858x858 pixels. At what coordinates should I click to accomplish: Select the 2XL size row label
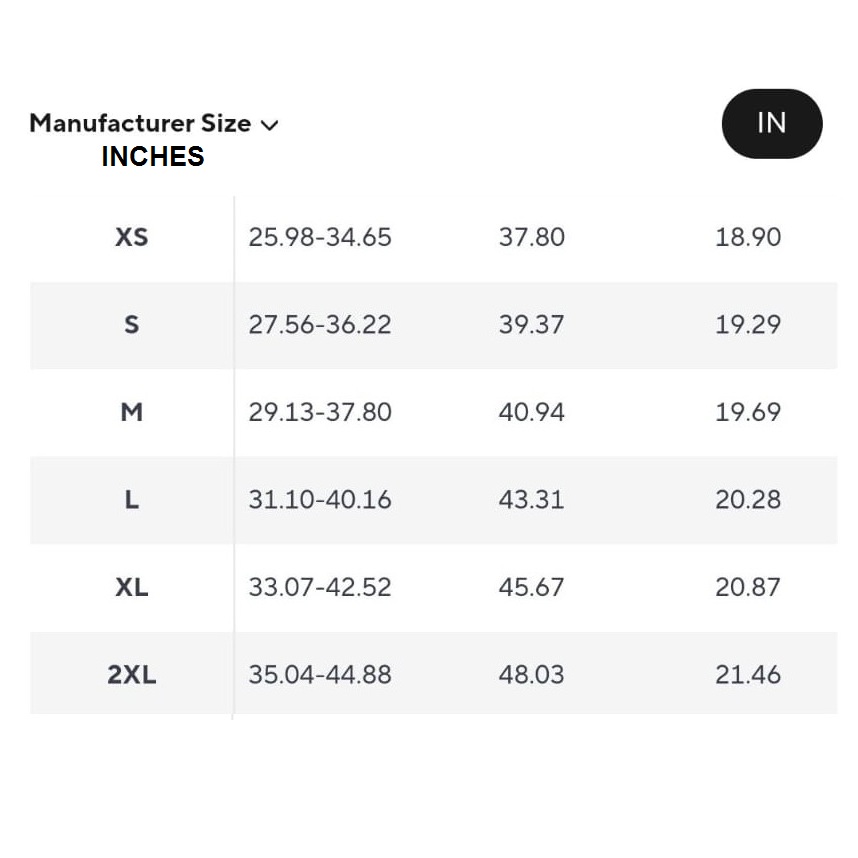pos(132,675)
